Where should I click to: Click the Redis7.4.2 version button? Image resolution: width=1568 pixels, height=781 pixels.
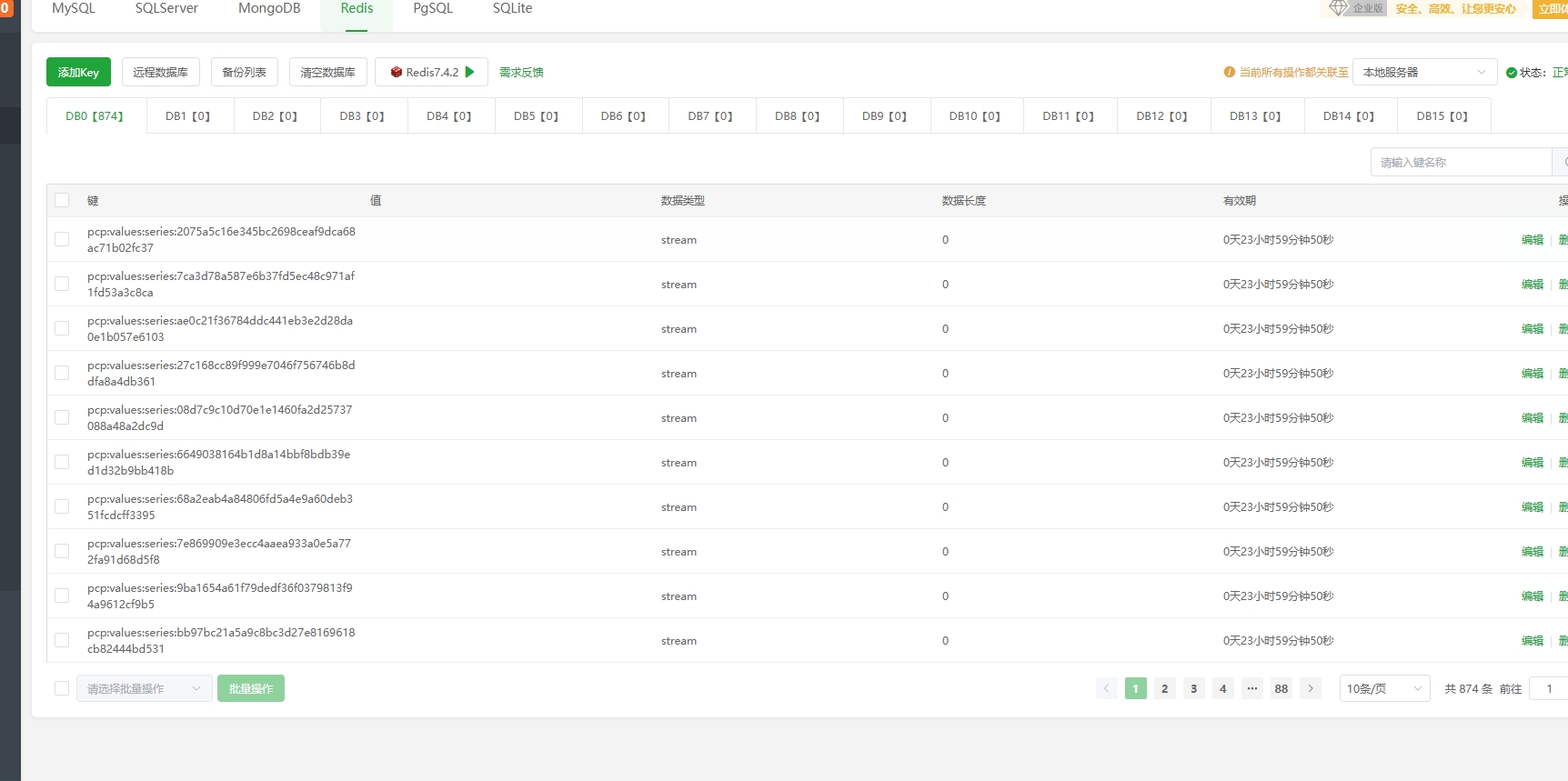431,72
